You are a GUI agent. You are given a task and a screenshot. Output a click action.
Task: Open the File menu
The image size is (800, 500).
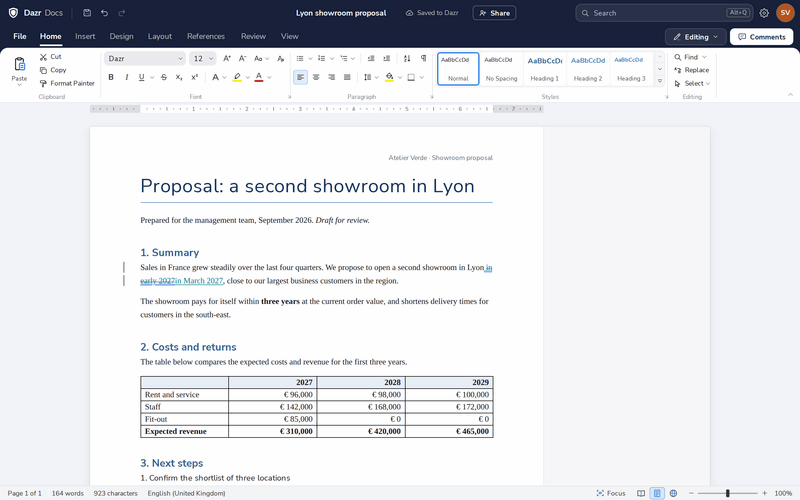[20, 36]
